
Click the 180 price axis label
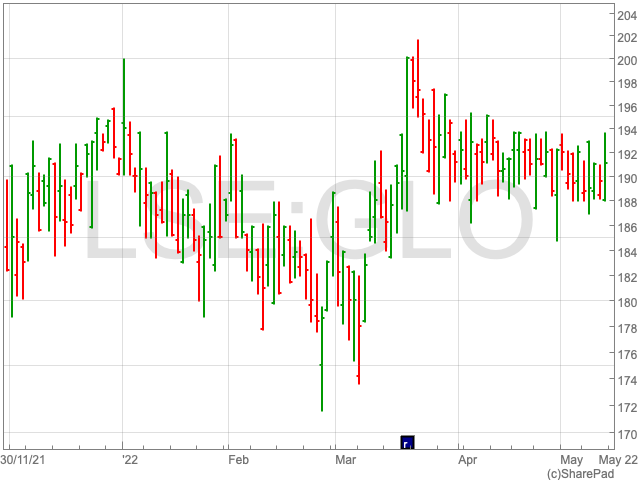click(x=626, y=303)
